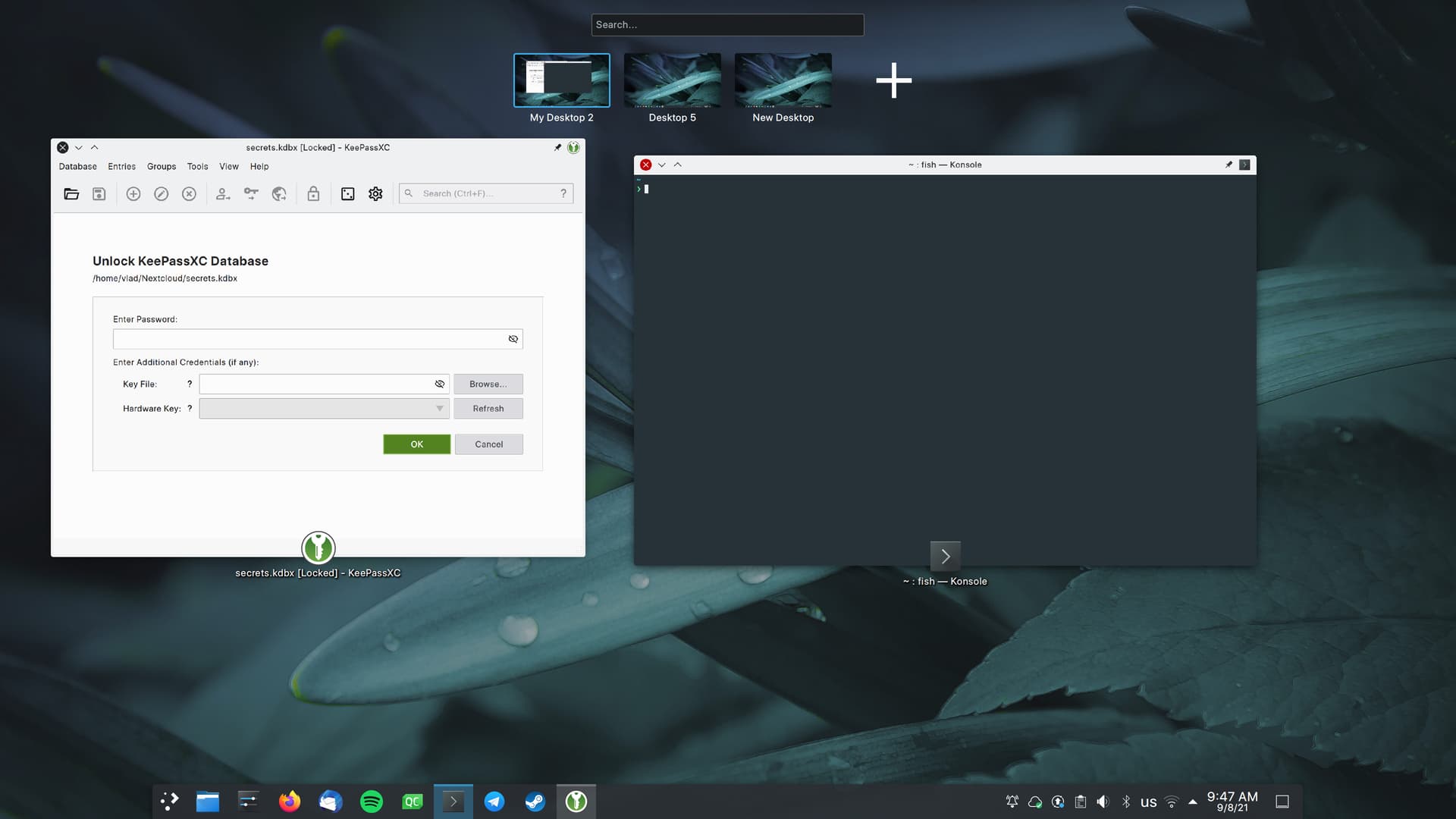Click the Cancel button
The height and width of the screenshot is (819, 1456).
489,444
